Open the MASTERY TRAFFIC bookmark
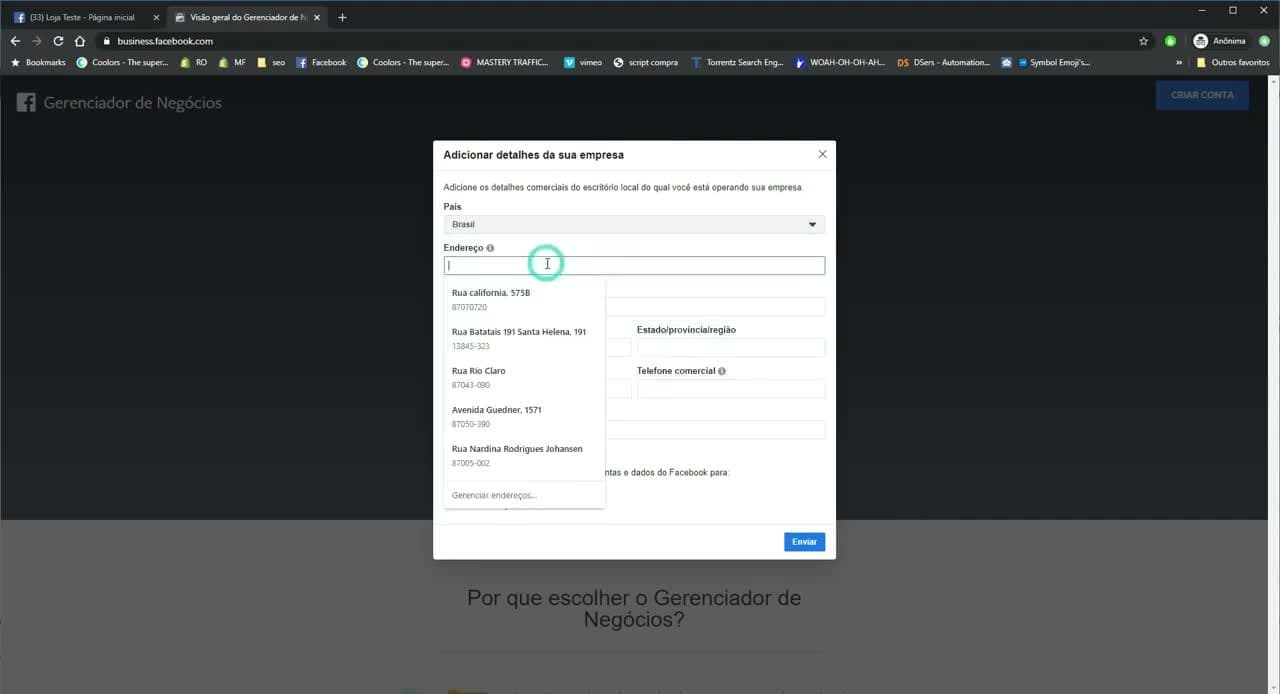Screen dimensions: 1280x694 tap(505, 62)
